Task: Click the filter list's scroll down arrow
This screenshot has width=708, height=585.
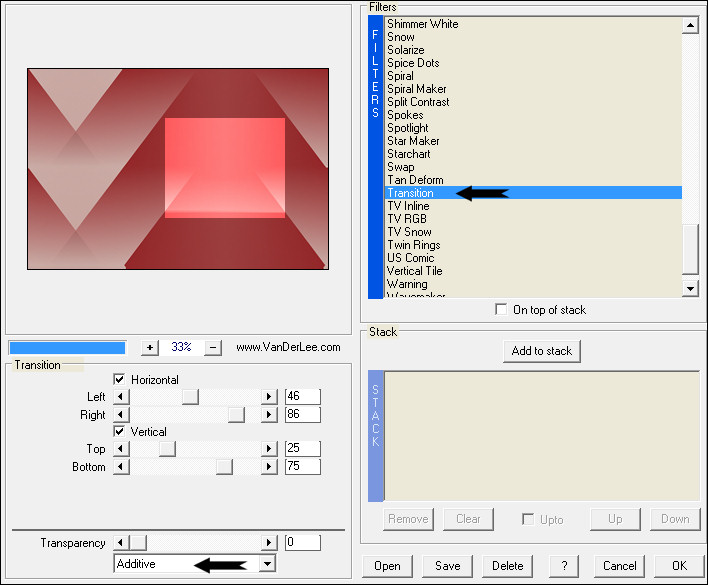Action: coord(690,288)
